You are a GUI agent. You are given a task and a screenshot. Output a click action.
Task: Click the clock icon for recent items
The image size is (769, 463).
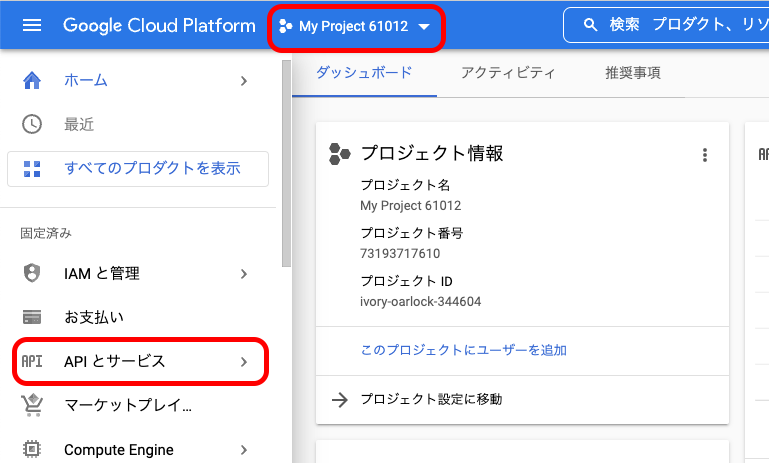tap(32, 124)
